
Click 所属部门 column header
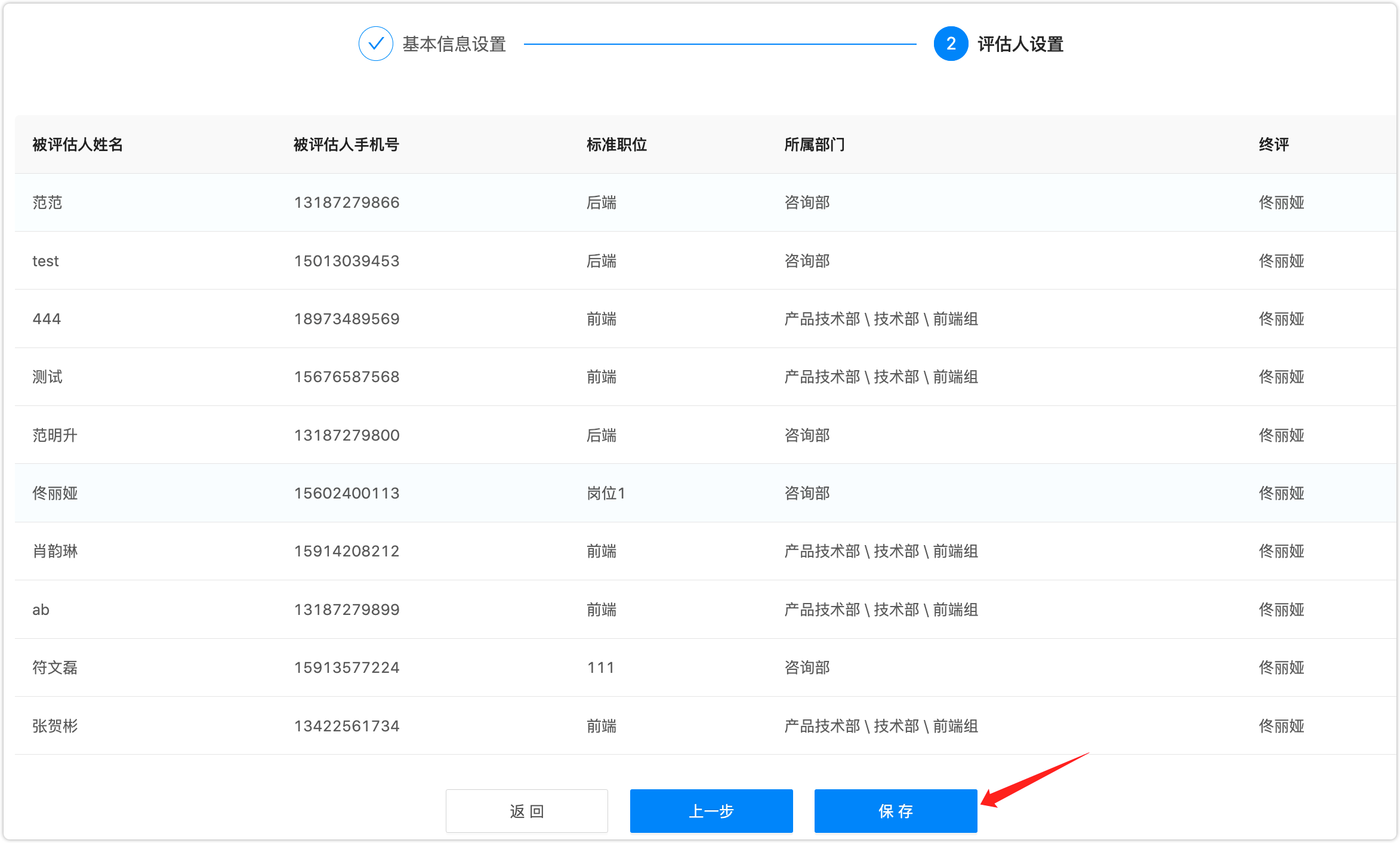click(814, 144)
